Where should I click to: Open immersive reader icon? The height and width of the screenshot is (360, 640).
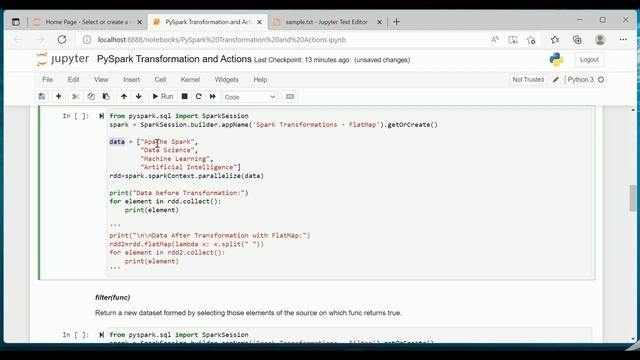pyautogui.click(x=513, y=40)
